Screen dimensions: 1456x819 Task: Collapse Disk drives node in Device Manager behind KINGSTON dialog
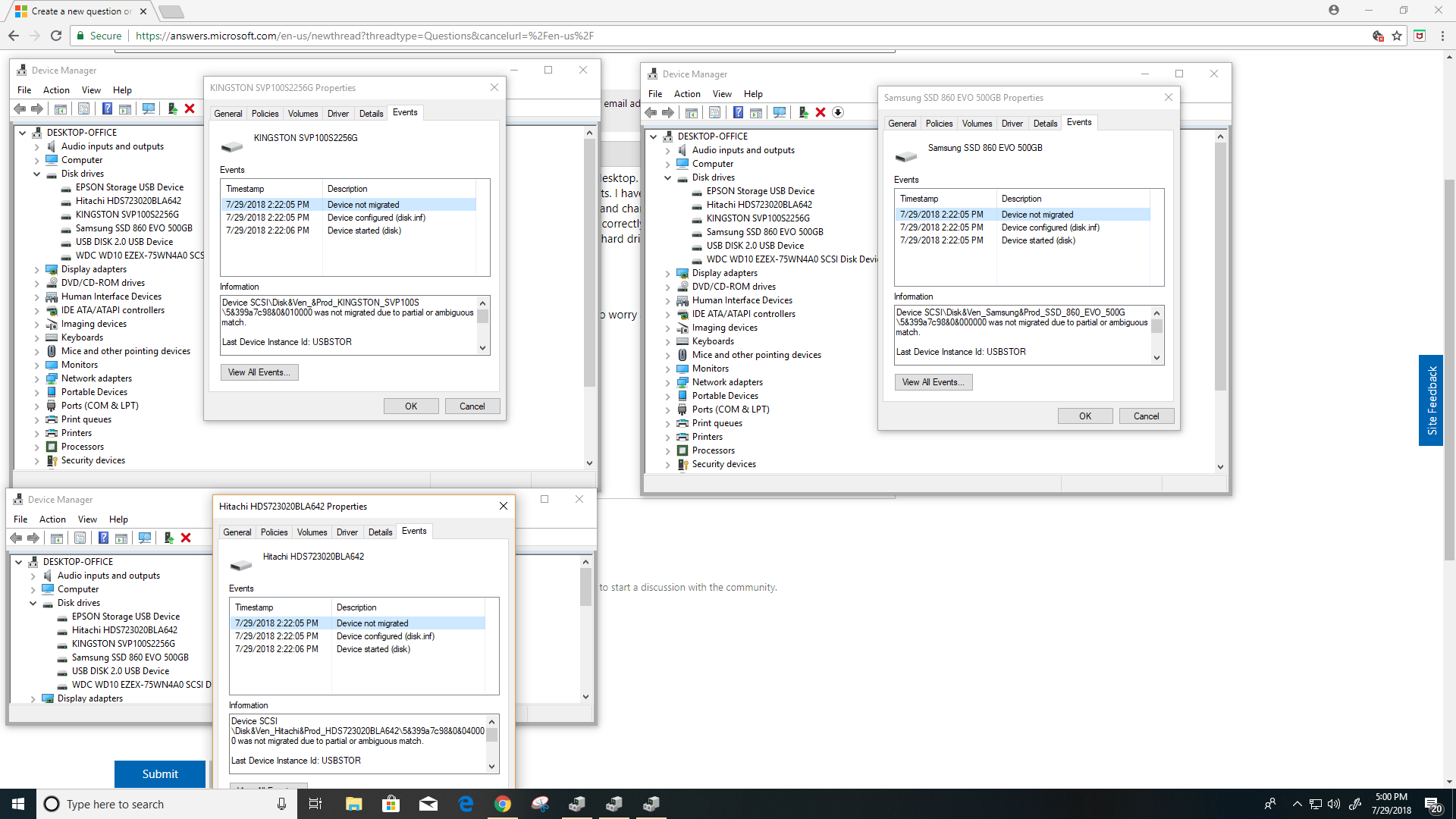[x=36, y=174]
